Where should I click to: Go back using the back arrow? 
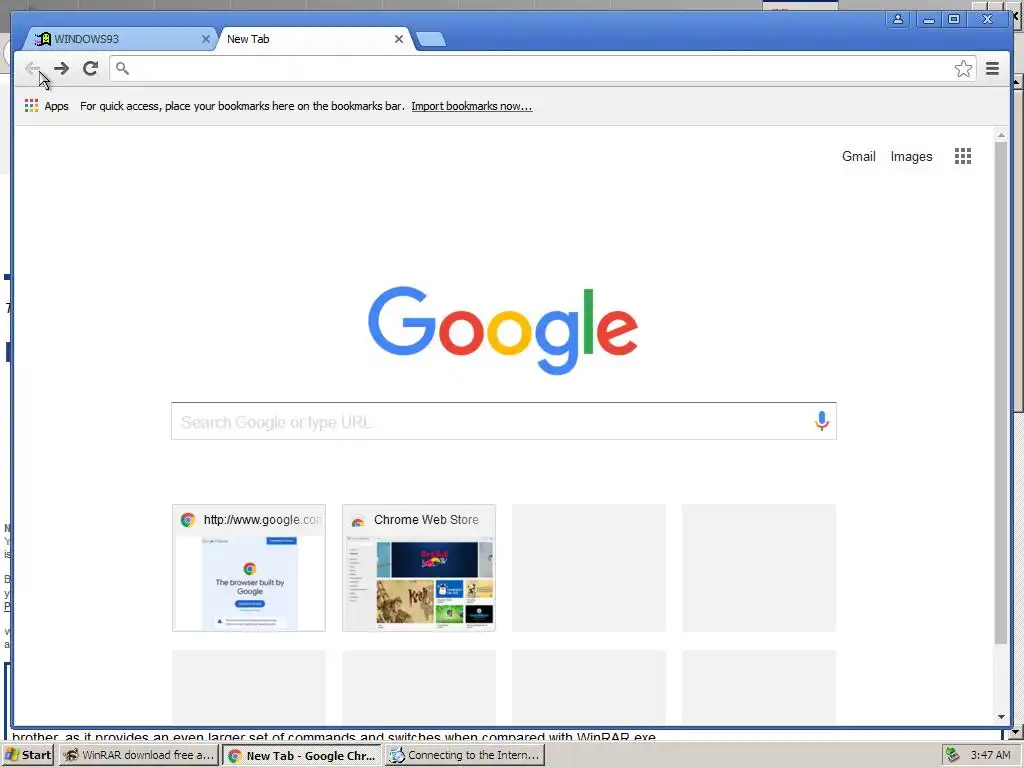[32, 68]
